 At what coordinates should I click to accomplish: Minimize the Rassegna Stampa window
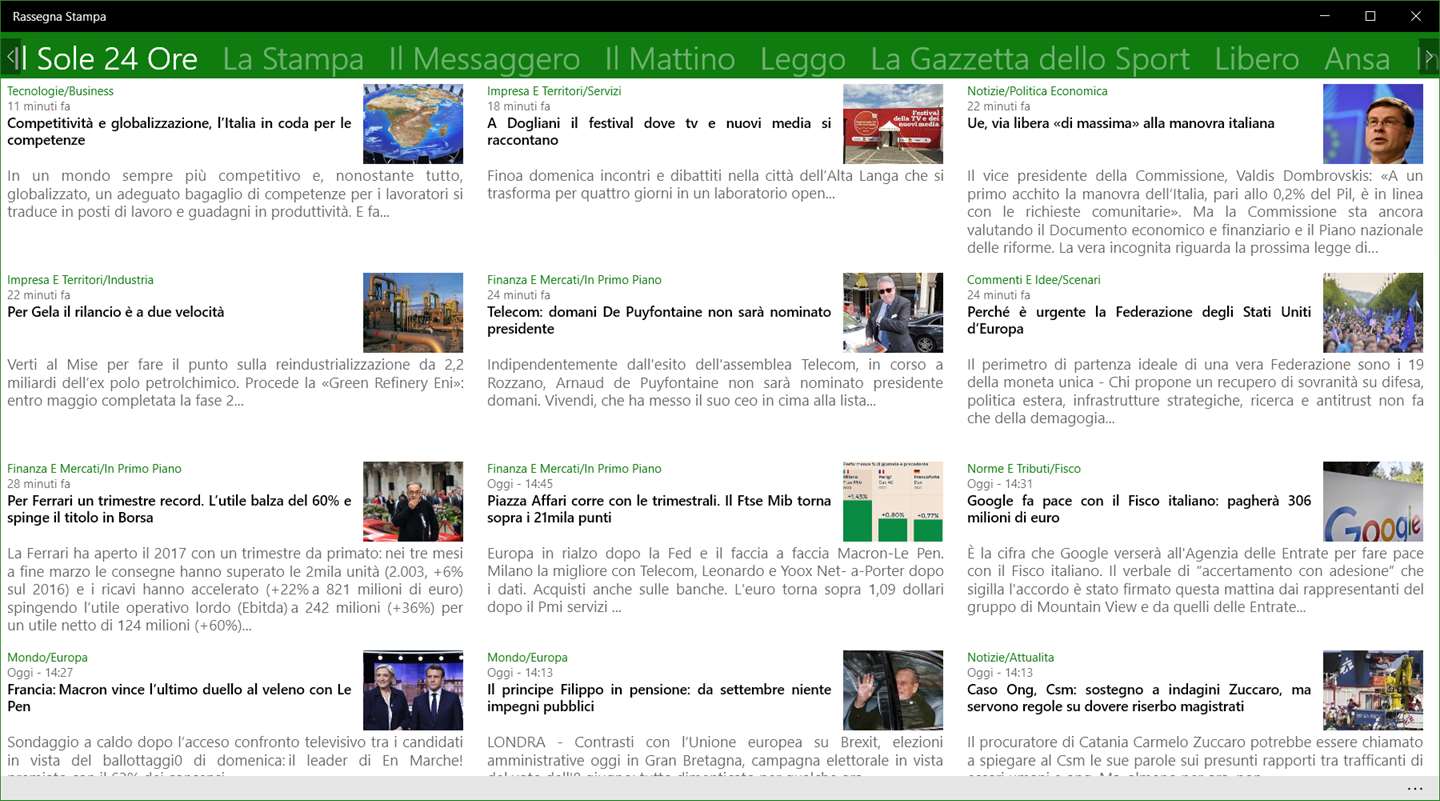1324,16
